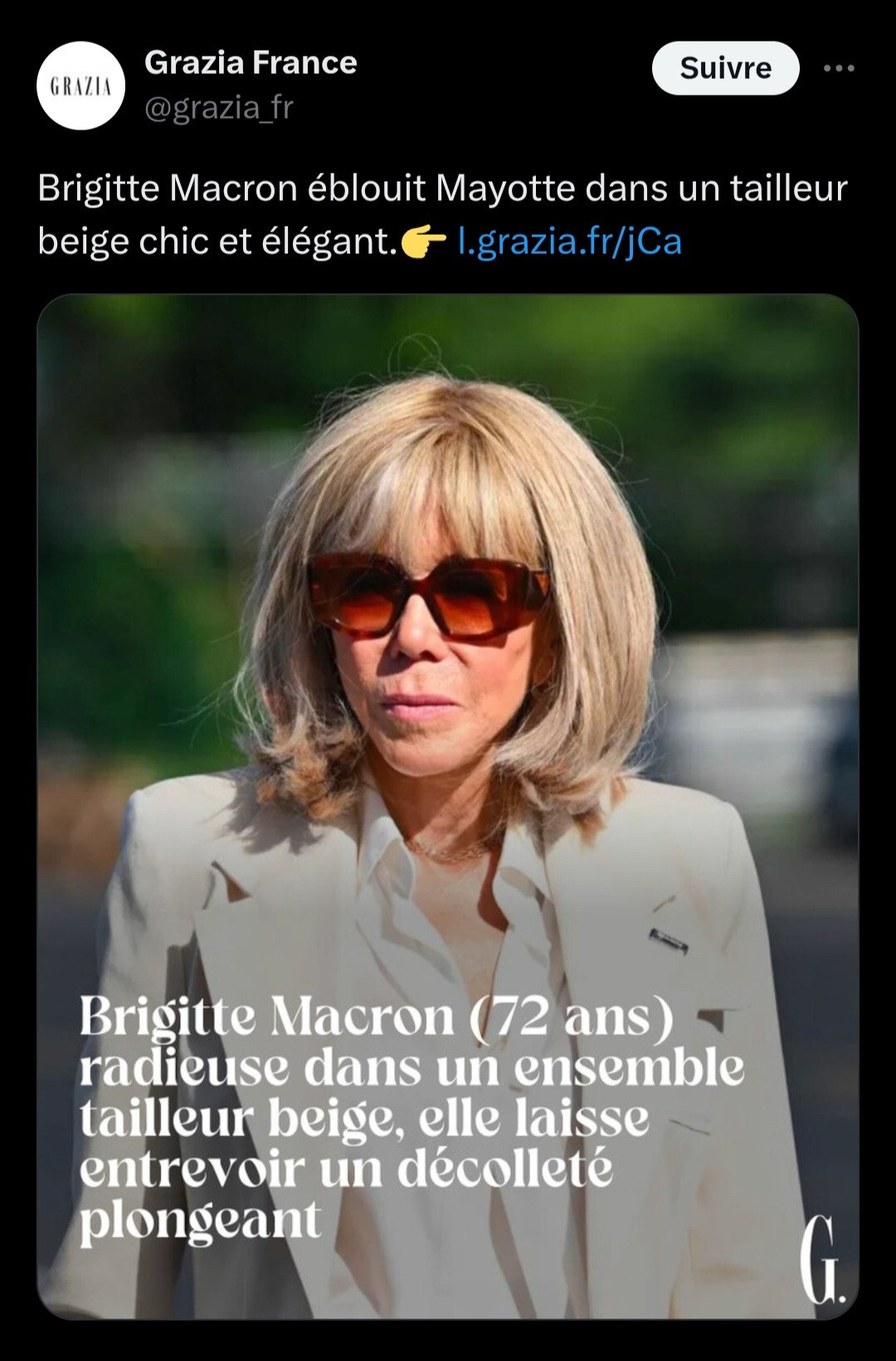Click the 'beige chic et élégant' text line
The image size is (896, 1361).
pos(218,242)
